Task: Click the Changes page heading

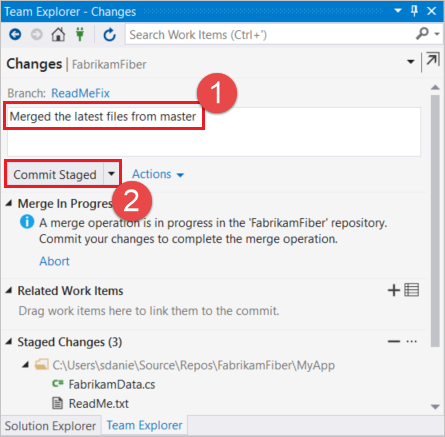Action: [34, 64]
